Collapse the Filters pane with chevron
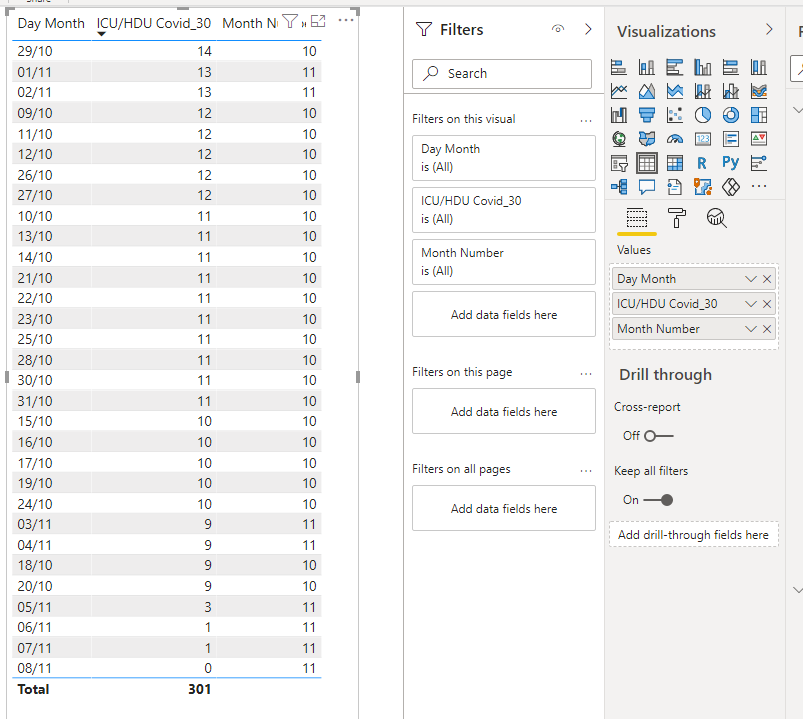Screen dimensions: 803x719 click(x=588, y=29)
